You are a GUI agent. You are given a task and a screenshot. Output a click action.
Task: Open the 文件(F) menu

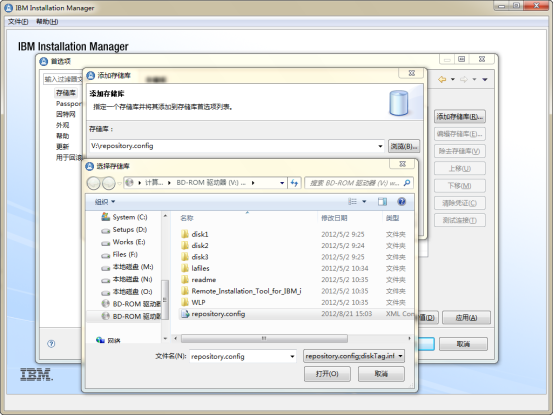tap(18, 22)
